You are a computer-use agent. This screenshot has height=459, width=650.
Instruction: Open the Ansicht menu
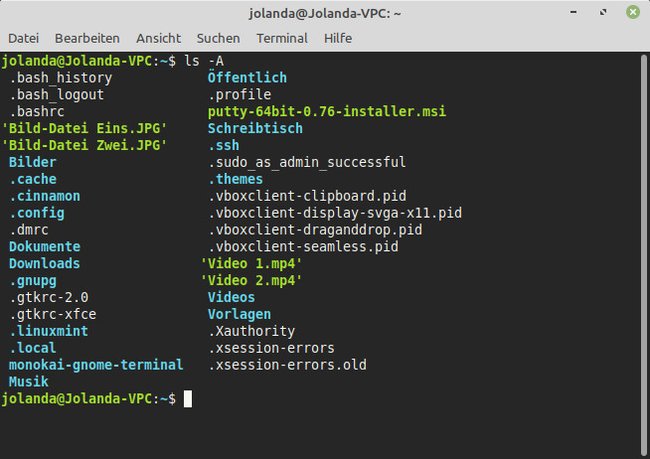click(158, 38)
